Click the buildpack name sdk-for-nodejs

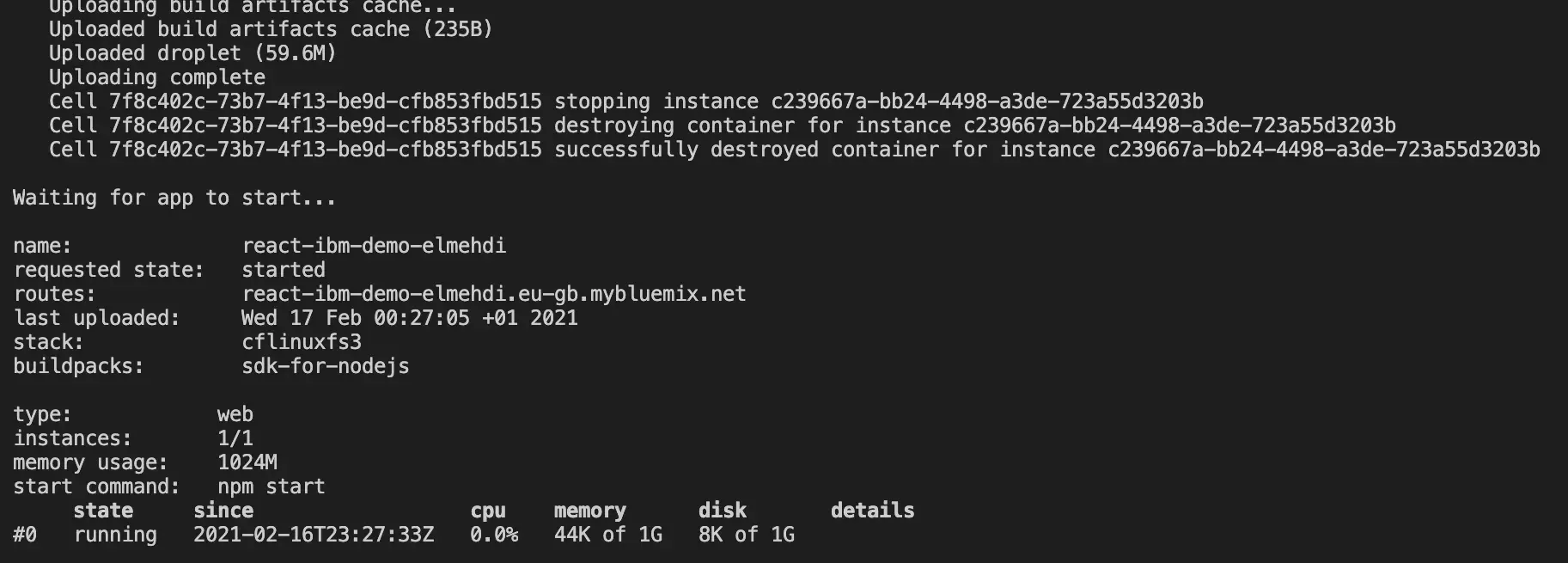point(326,366)
